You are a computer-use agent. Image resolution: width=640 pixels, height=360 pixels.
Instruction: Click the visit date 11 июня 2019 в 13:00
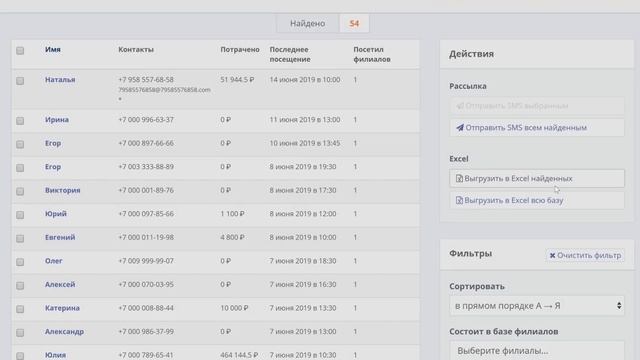coord(305,120)
